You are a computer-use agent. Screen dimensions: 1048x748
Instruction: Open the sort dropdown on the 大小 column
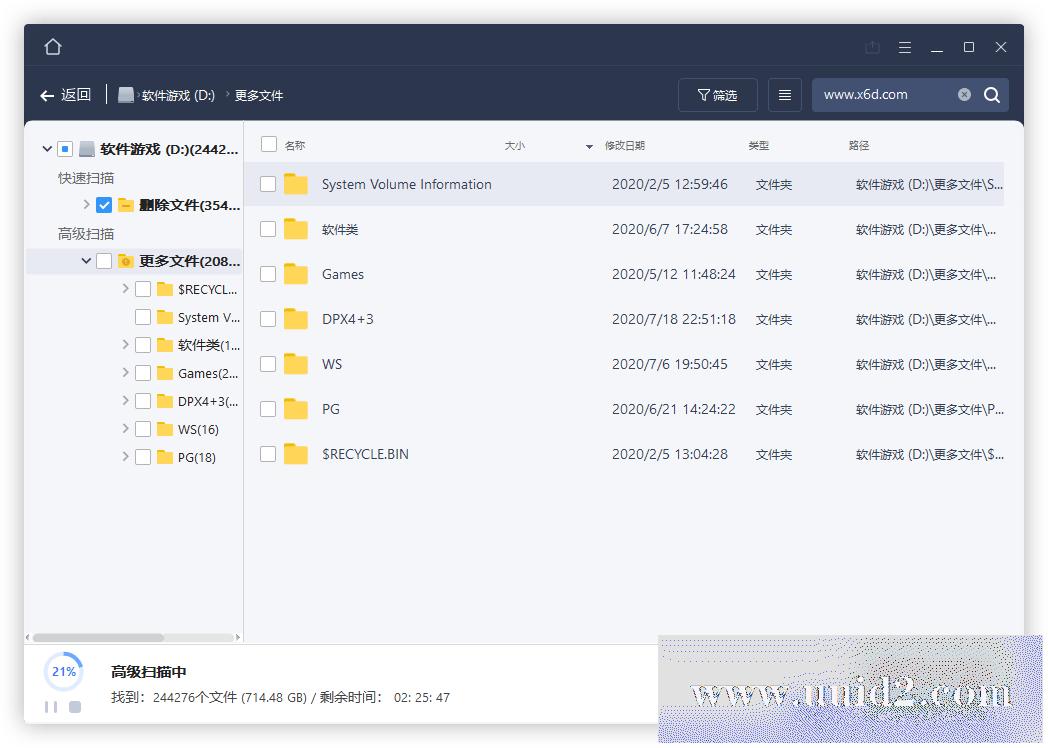point(588,145)
